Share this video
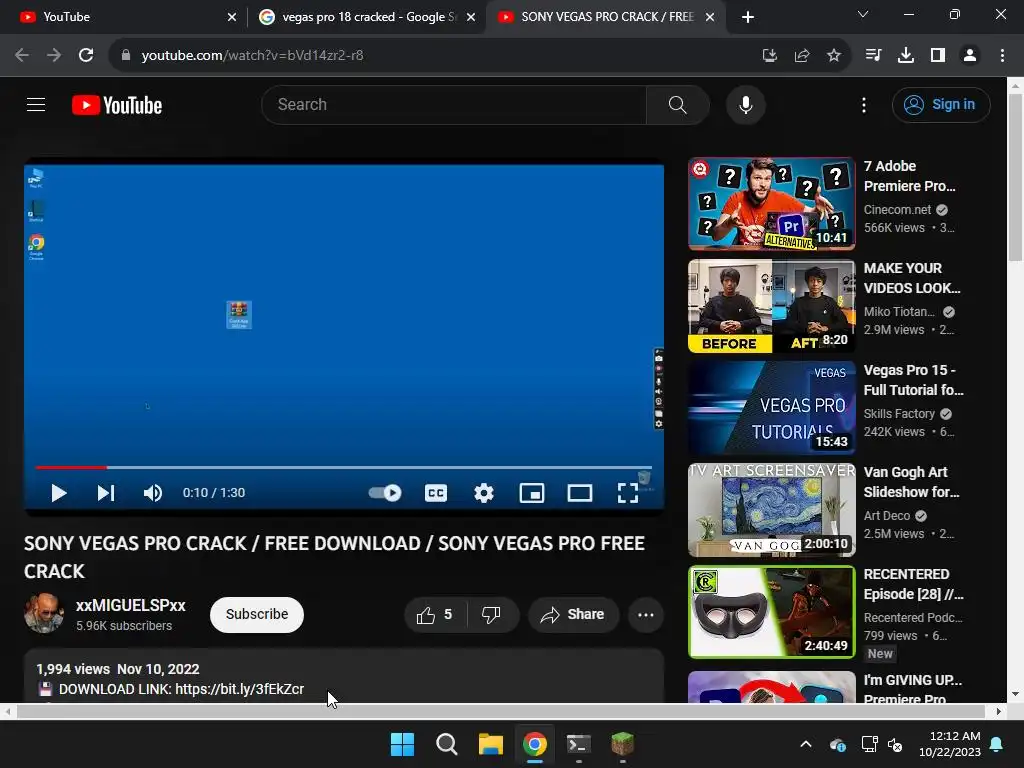Screen dimensions: 1024x768 point(573,615)
